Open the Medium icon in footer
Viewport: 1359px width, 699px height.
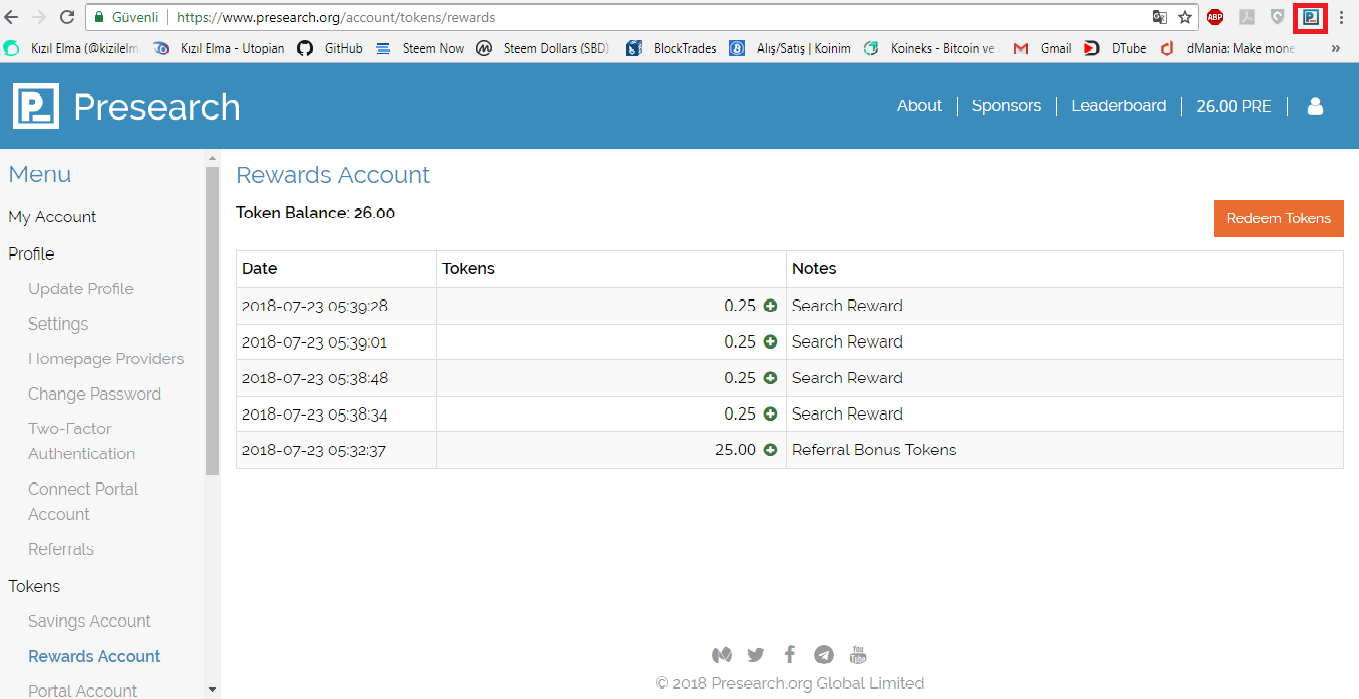(721, 655)
